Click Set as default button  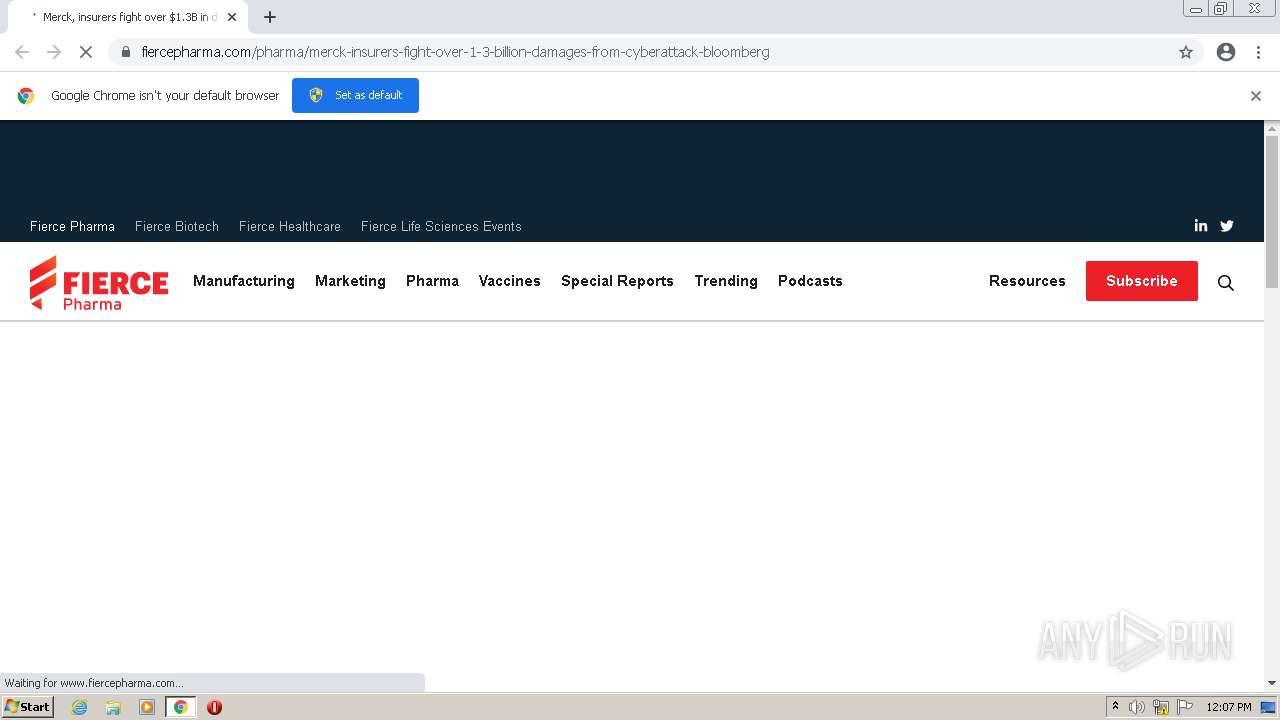[355, 95]
